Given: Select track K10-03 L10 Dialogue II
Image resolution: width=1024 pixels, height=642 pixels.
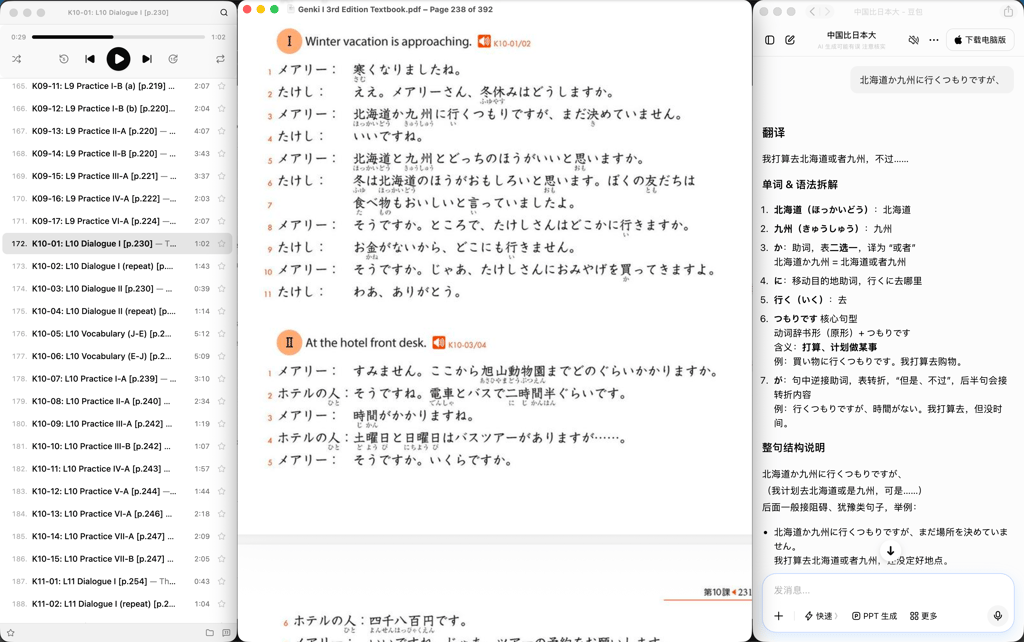Looking at the screenshot, I should pyautogui.click(x=118, y=289).
